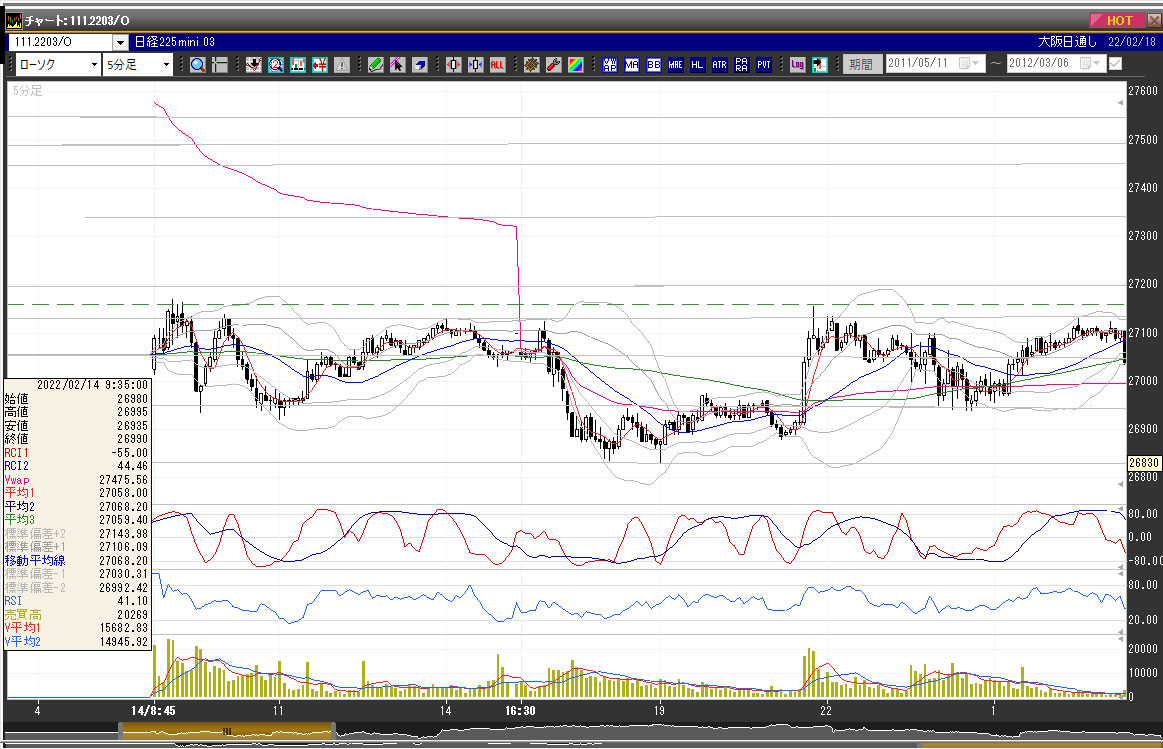Click the 期間 period button
Viewport: 1163px width, 749px height.
[861, 65]
